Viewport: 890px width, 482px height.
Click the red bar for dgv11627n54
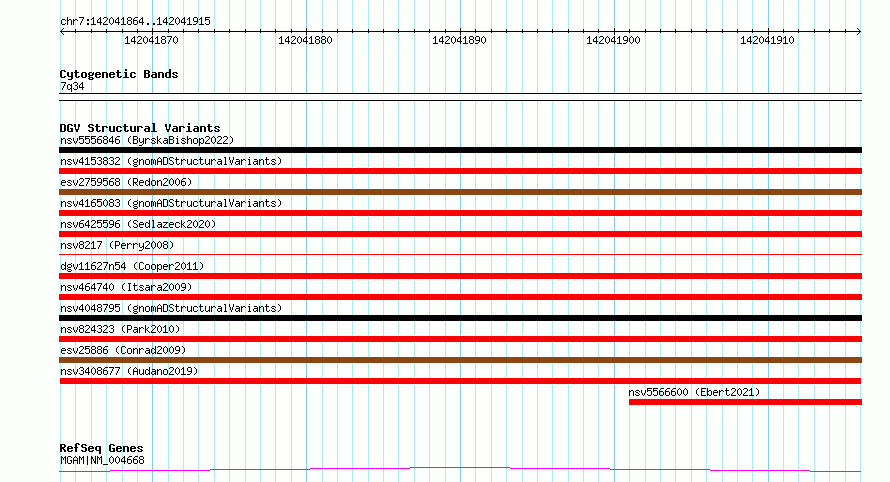tap(460, 276)
